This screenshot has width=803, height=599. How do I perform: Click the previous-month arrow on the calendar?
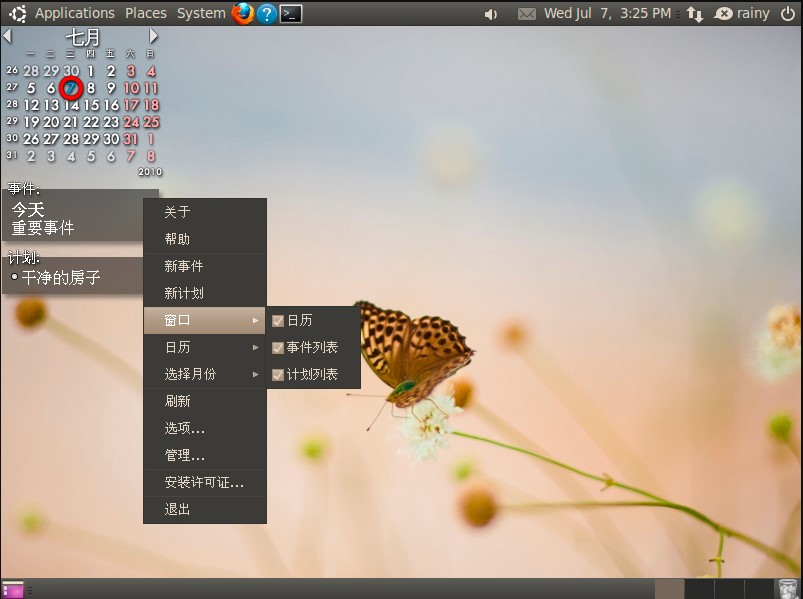coord(8,35)
